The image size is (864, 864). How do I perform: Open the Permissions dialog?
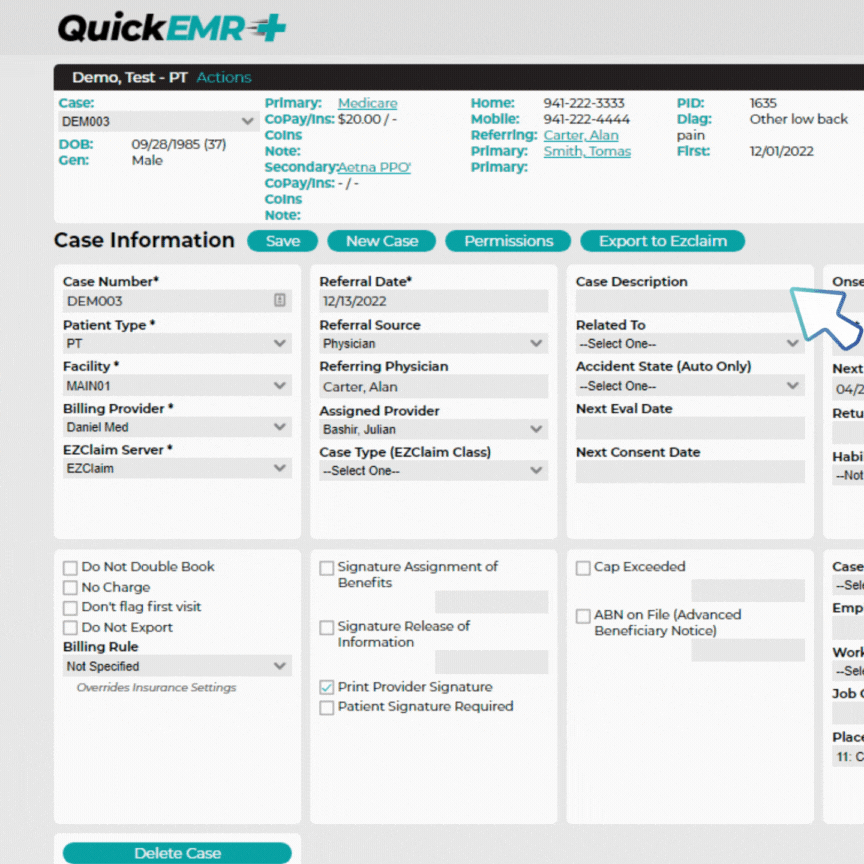pos(508,241)
